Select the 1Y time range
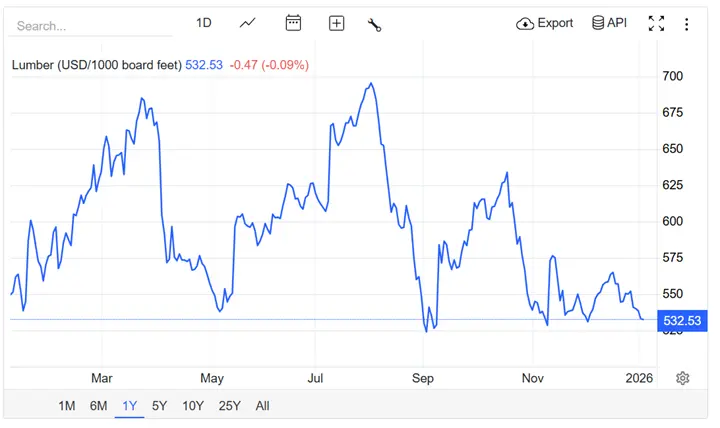 (129, 406)
